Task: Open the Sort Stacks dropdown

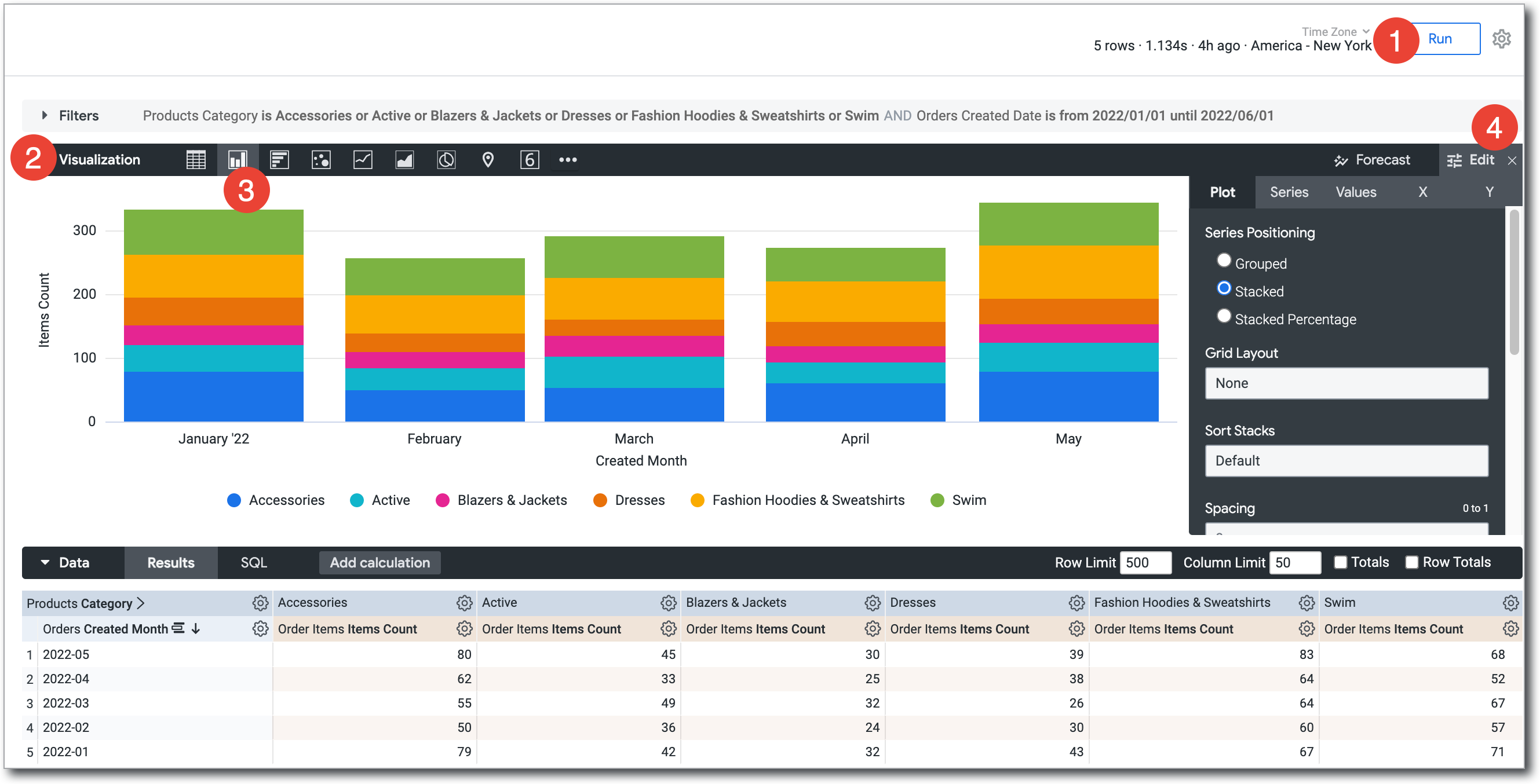Action: 1346,461
